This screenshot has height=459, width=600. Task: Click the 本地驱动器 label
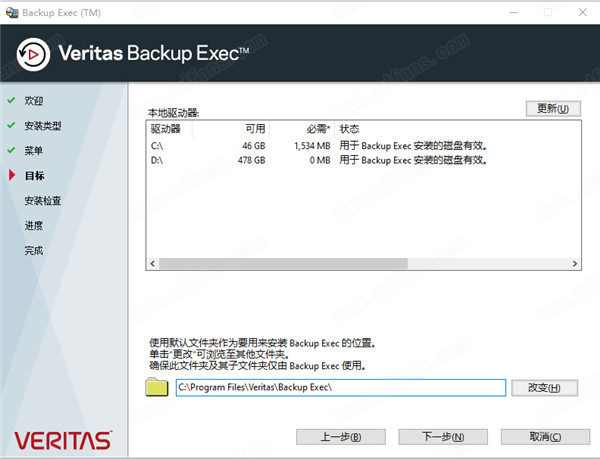coord(173,113)
